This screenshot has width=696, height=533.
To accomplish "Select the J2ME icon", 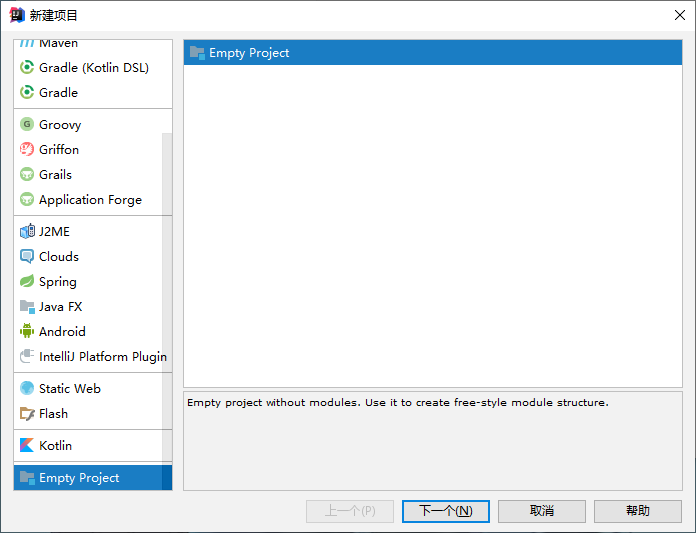I will pos(27,231).
